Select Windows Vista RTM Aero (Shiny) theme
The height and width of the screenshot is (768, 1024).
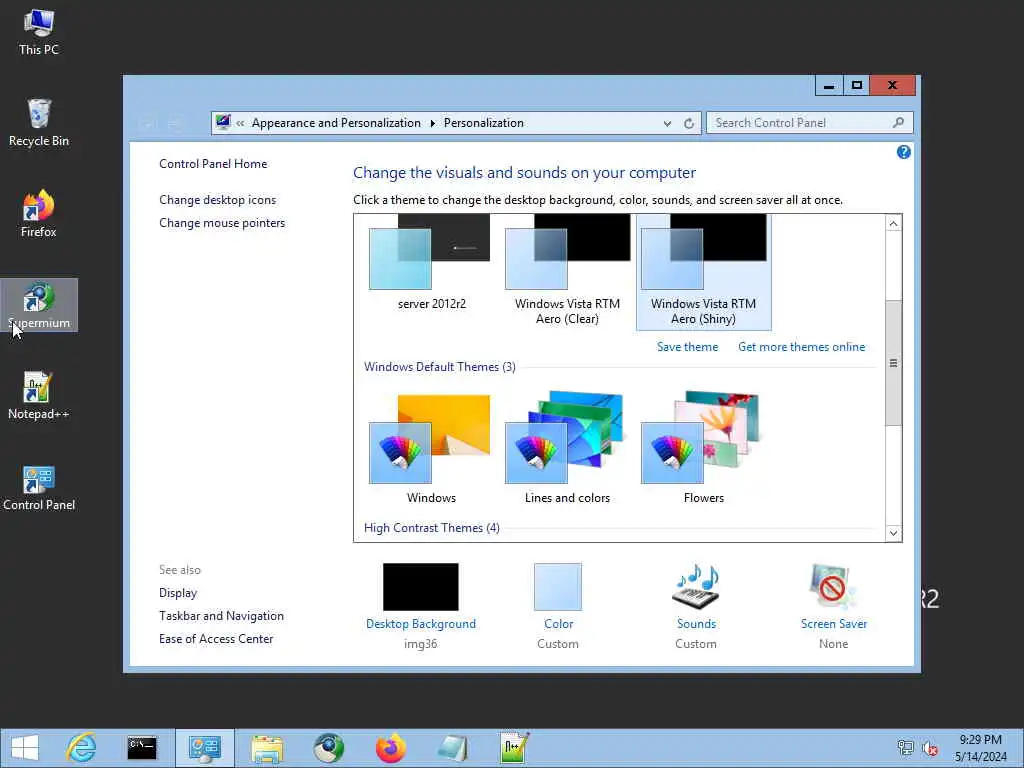703,272
